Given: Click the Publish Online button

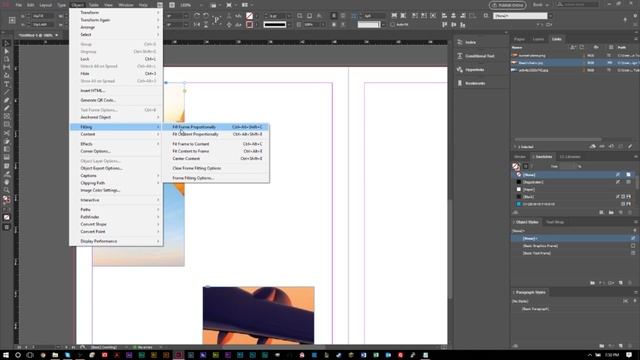Looking at the screenshot, I should pyautogui.click(x=507, y=5).
